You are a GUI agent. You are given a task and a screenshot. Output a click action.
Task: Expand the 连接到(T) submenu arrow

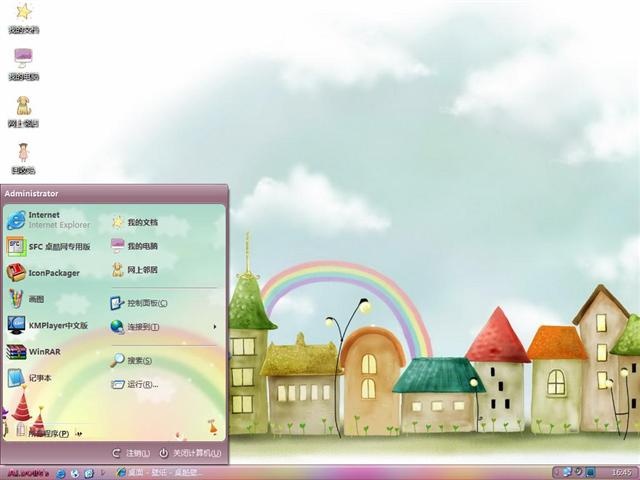[x=214, y=327]
